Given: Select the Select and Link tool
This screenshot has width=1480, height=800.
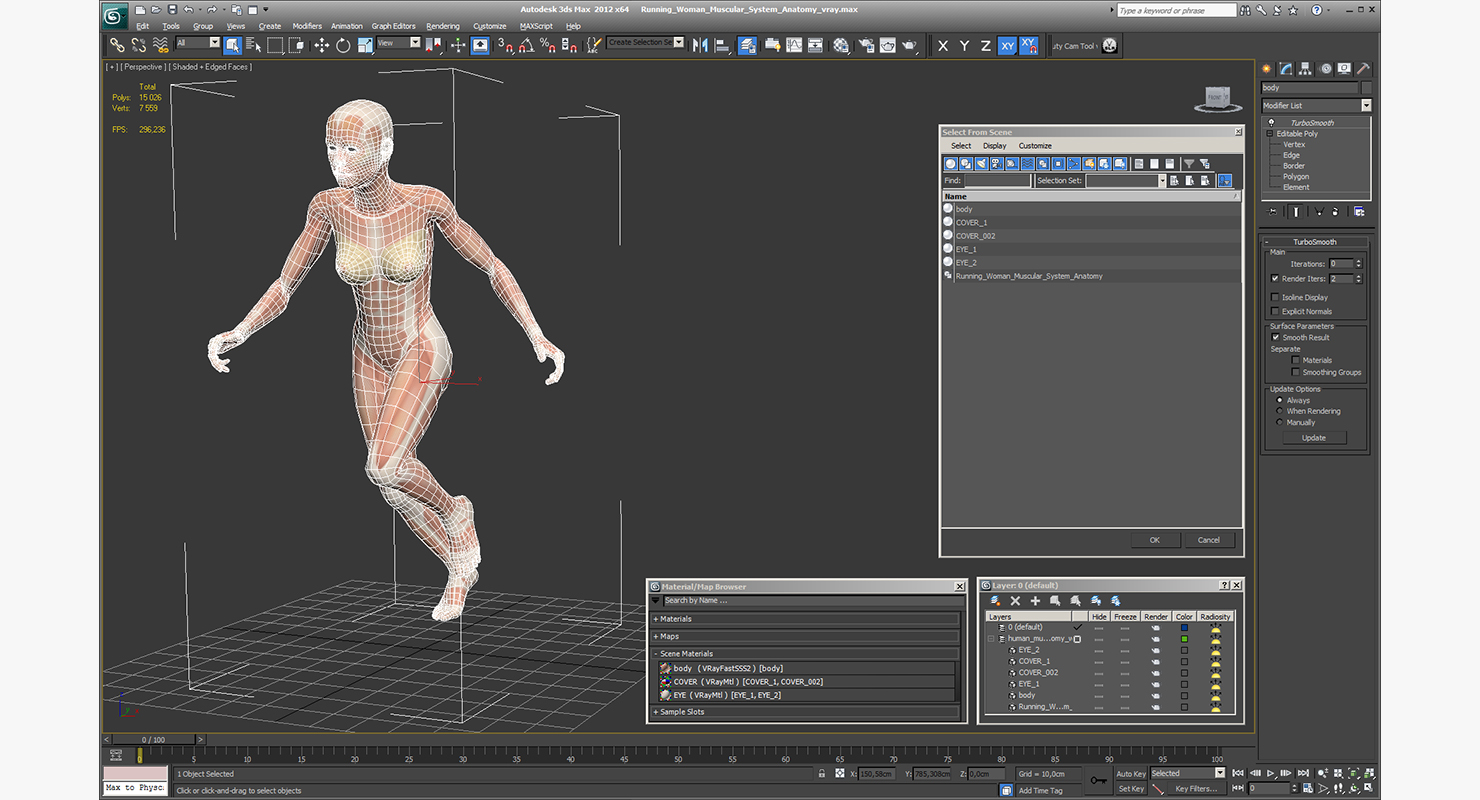Looking at the screenshot, I should [x=117, y=45].
